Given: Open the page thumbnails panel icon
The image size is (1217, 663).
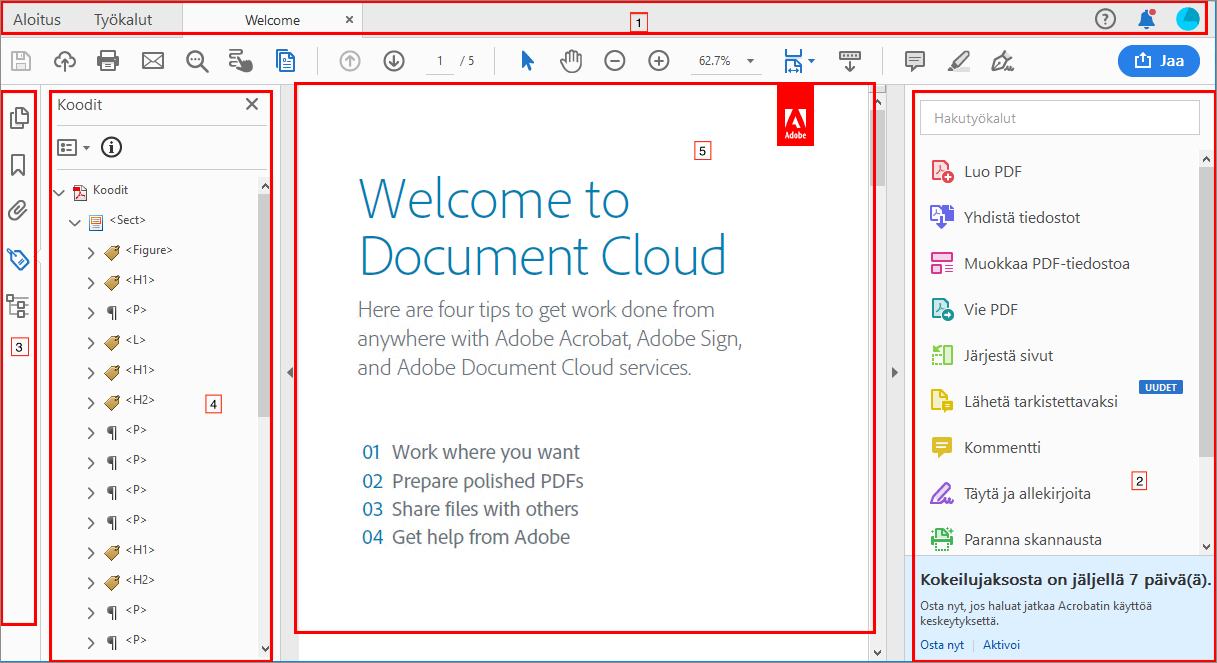Looking at the screenshot, I should (18, 118).
